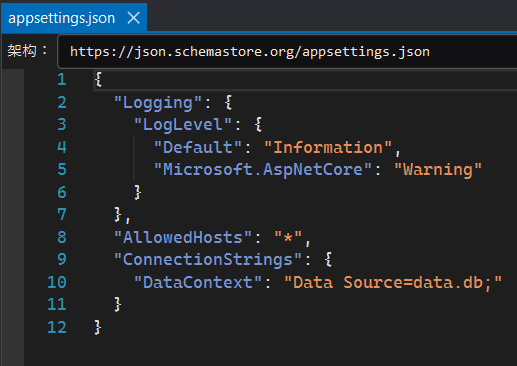The image size is (517, 366).
Task: Click the "ConnectionStrings" key
Action: click(207, 259)
